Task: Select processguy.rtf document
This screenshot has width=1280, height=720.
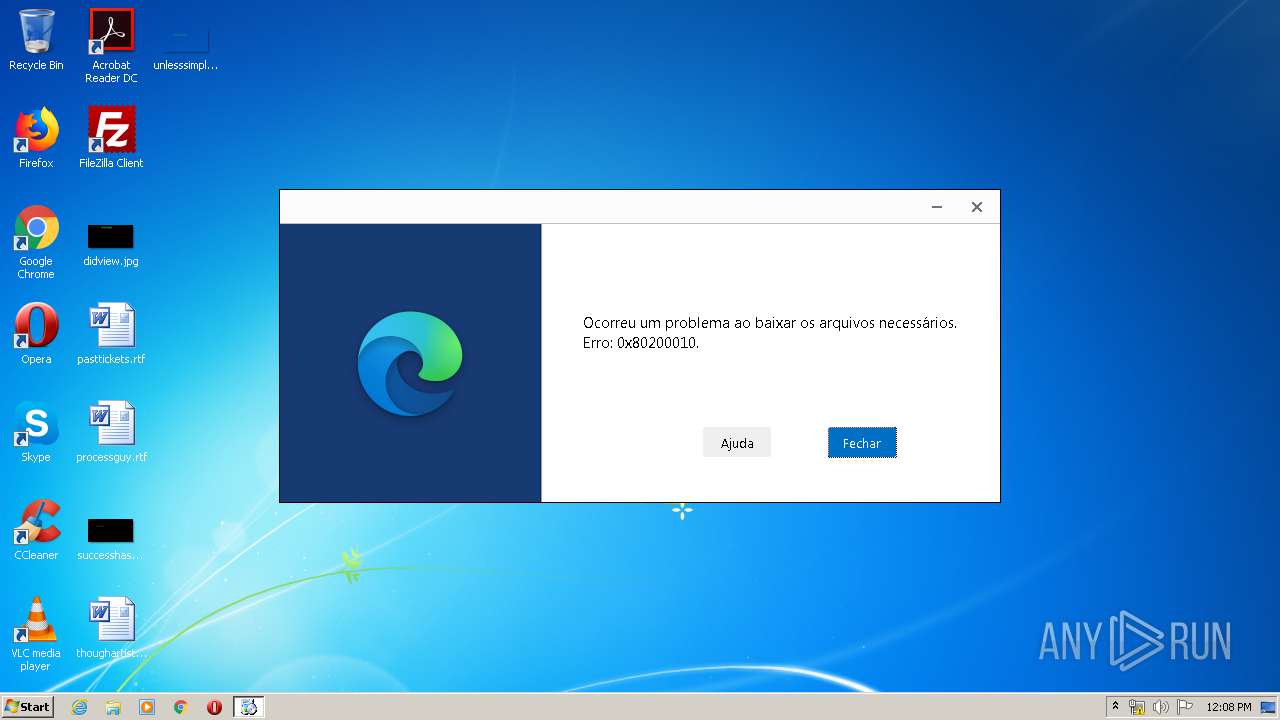Action: 111,432
